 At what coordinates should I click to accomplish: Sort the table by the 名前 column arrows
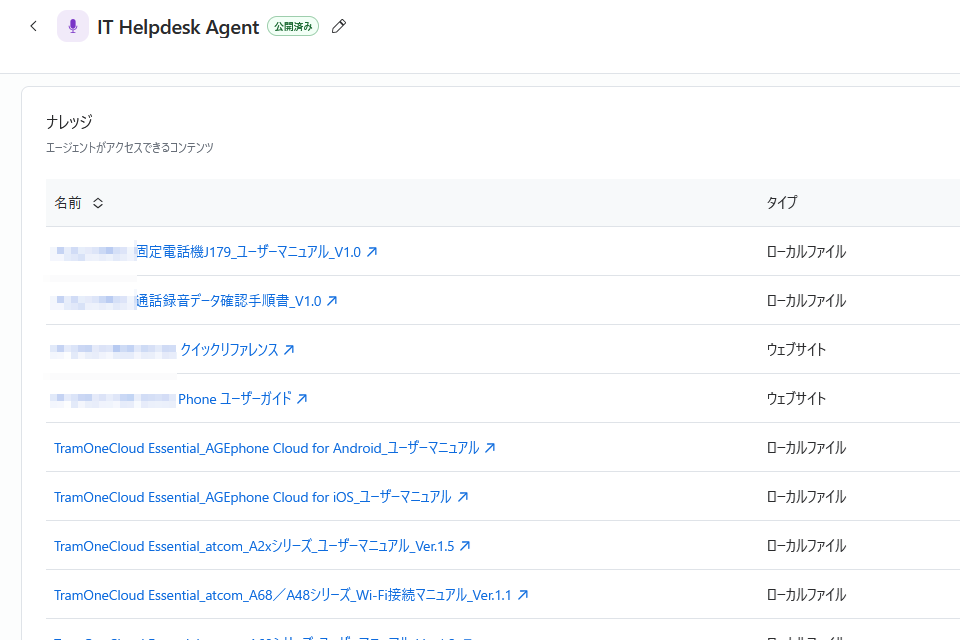[x=98, y=203]
